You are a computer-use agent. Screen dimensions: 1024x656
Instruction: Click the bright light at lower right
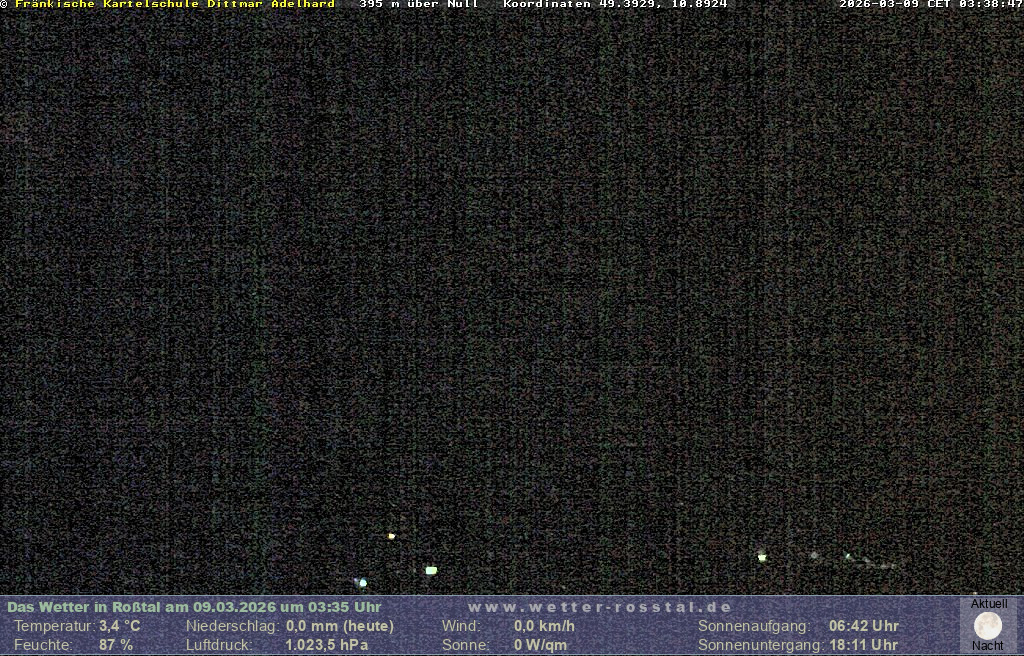(x=762, y=557)
